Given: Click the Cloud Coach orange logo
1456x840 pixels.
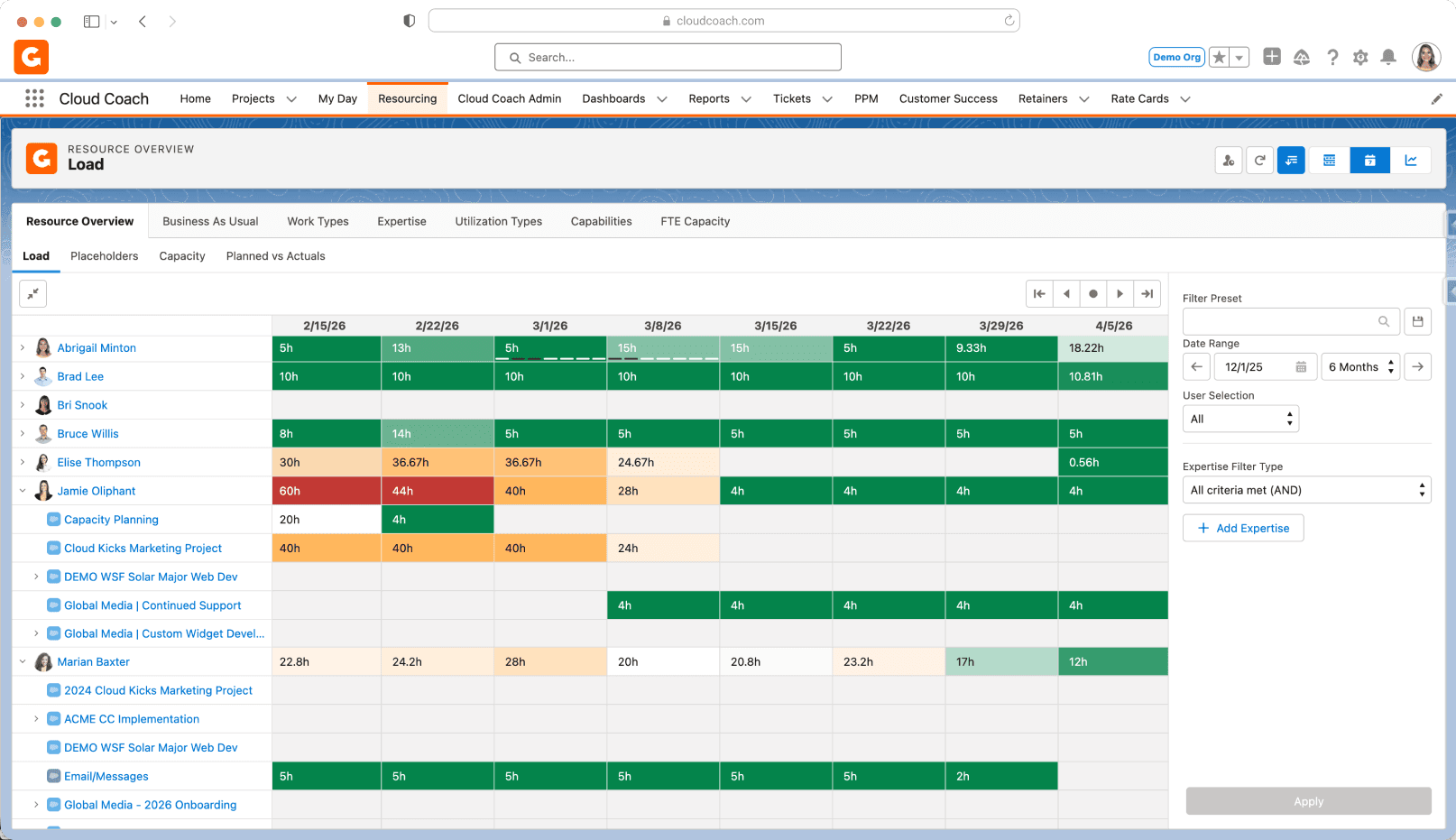Looking at the screenshot, I should click(32, 58).
